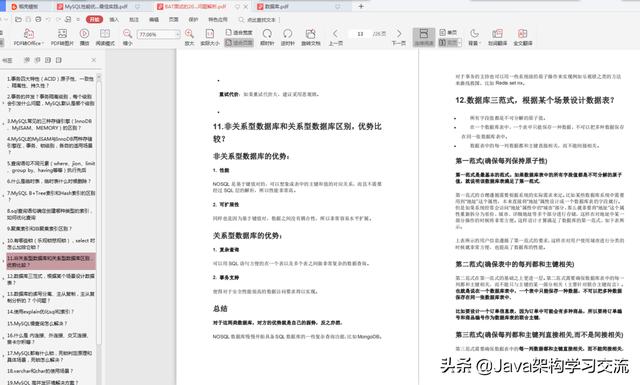Viewport: 640px width, 385px height.
Task: Click the search box in the ribbon
Action: click(x=258, y=20)
